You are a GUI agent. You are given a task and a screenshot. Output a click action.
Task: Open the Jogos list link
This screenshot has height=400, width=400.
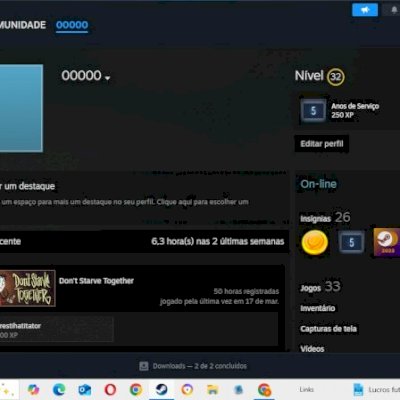(311, 288)
